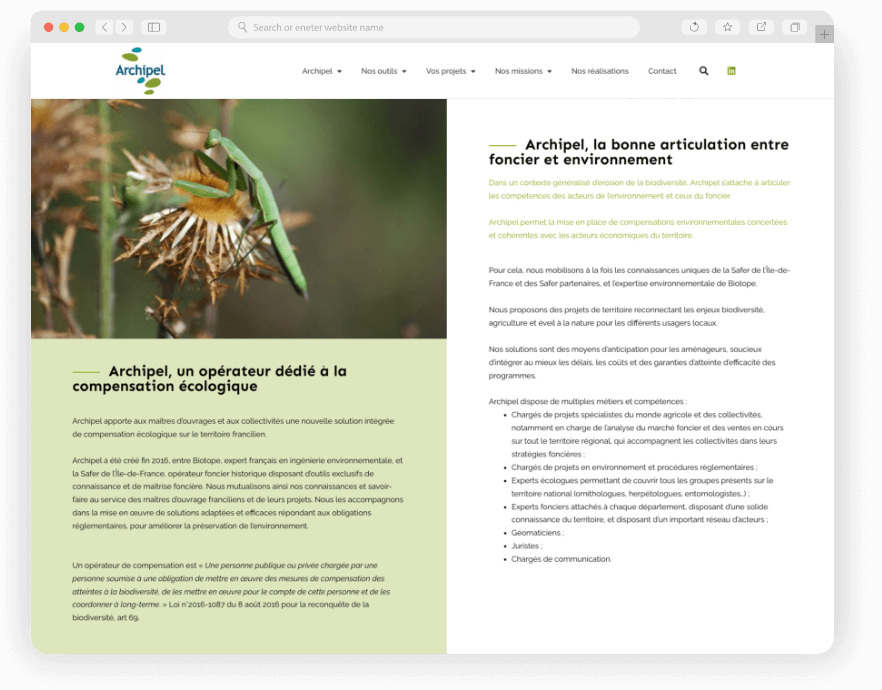Screen dimensions: 882x690
Task: Go home via the Archipel logo
Action: tap(140, 70)
